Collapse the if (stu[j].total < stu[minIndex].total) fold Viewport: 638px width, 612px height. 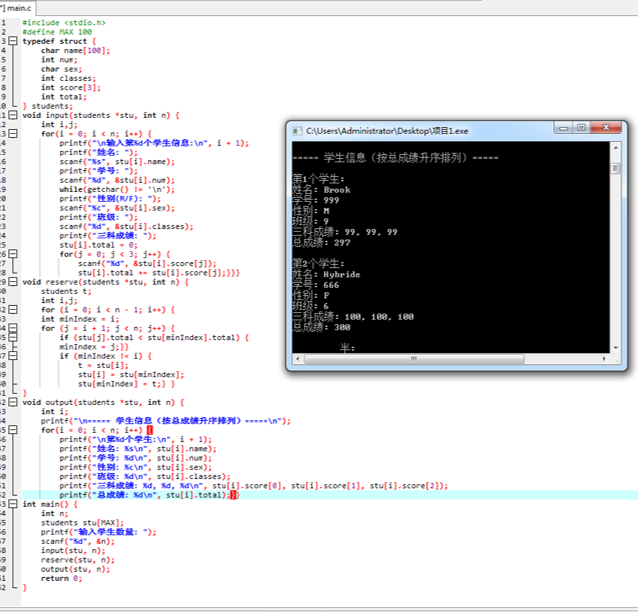(13, 337)
